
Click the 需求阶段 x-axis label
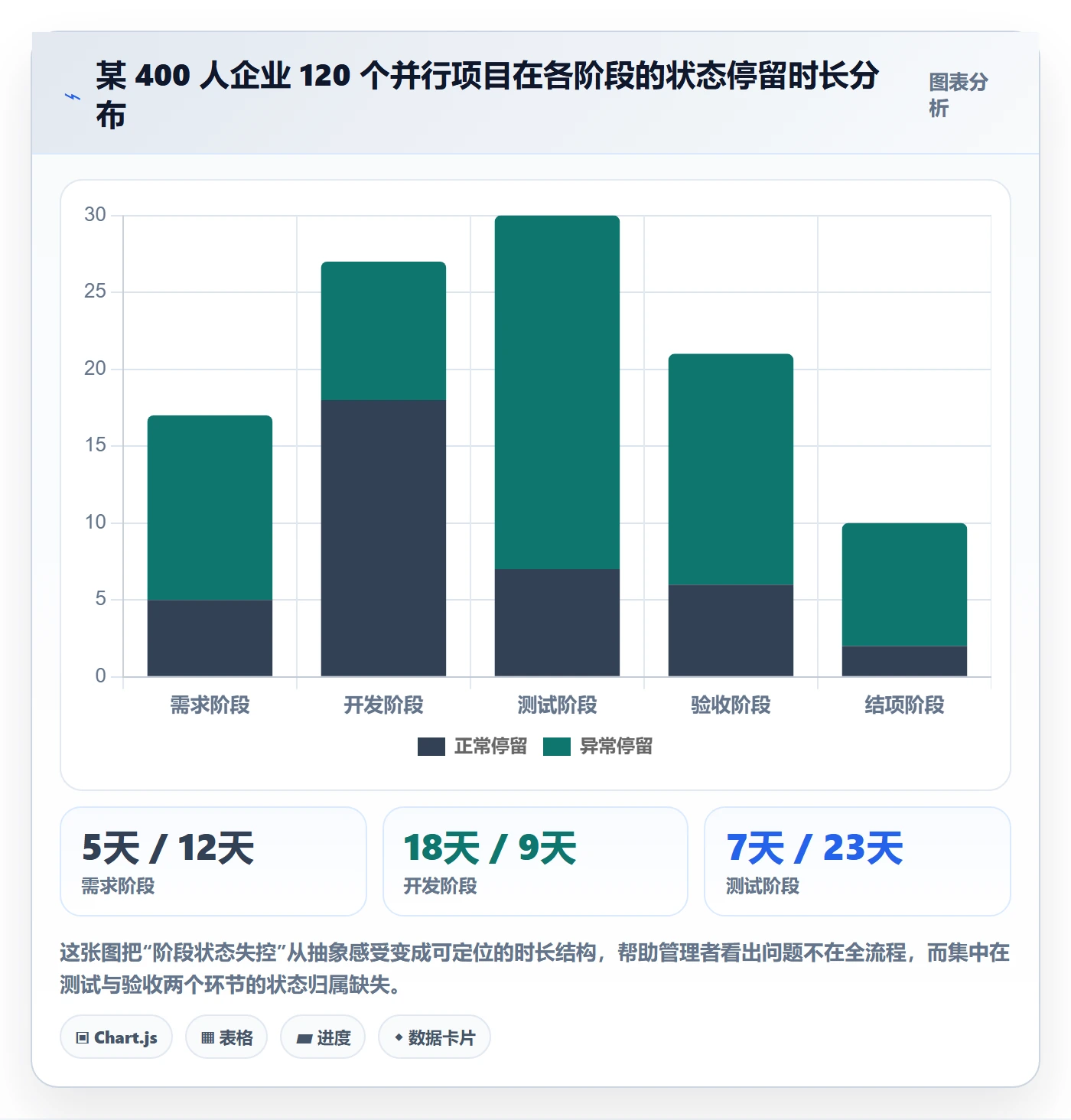tap(210, 705)
